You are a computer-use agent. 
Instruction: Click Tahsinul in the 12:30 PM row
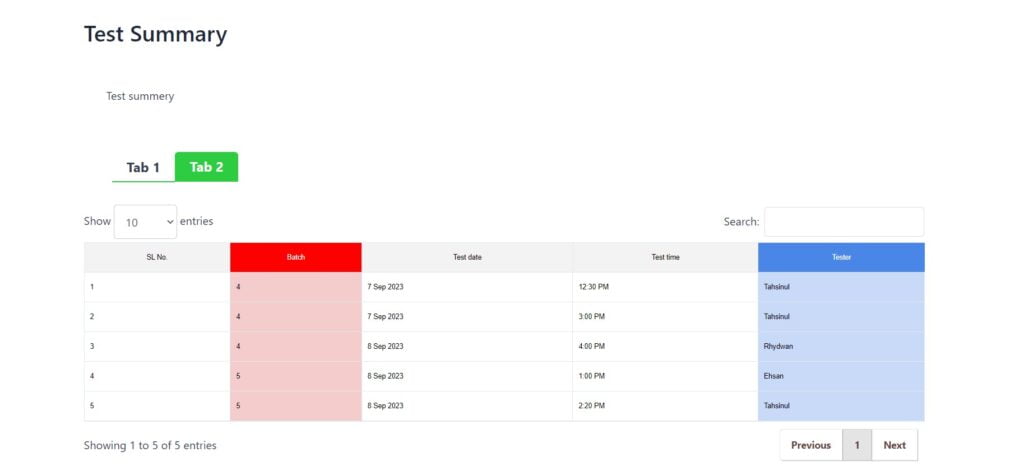(841, 287)
